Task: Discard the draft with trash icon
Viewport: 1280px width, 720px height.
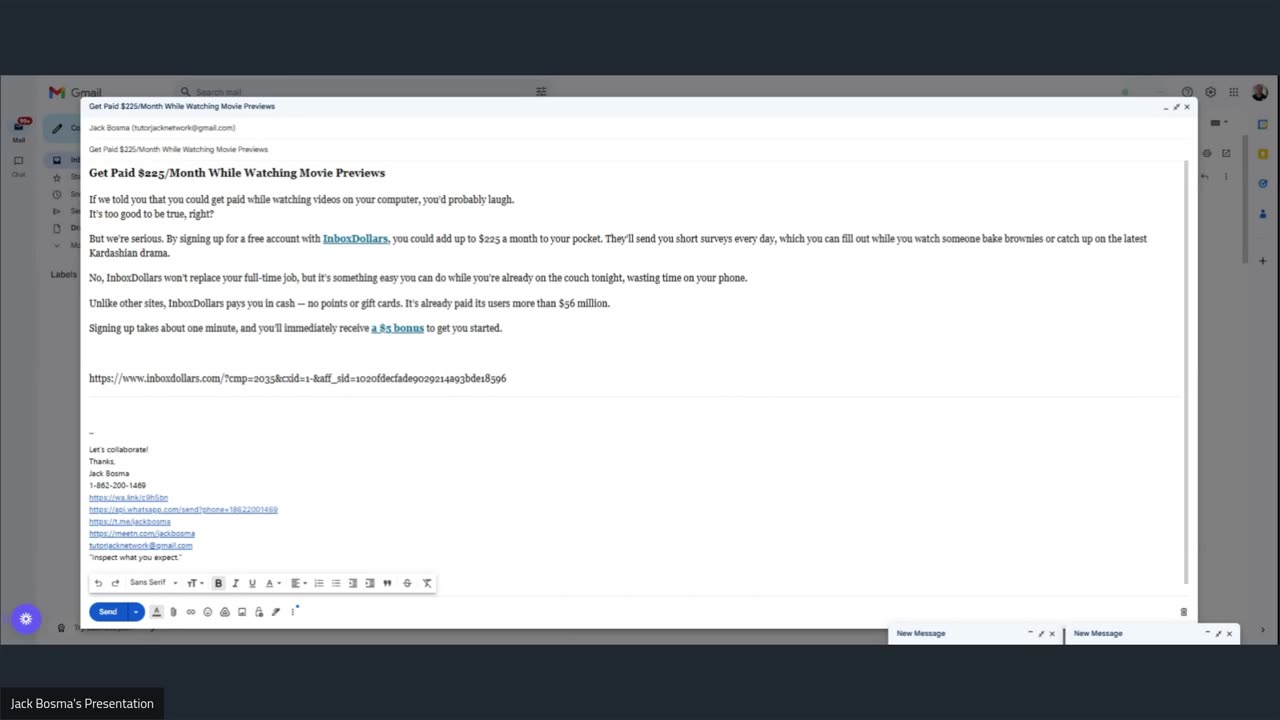Action: pos(1183,612)
